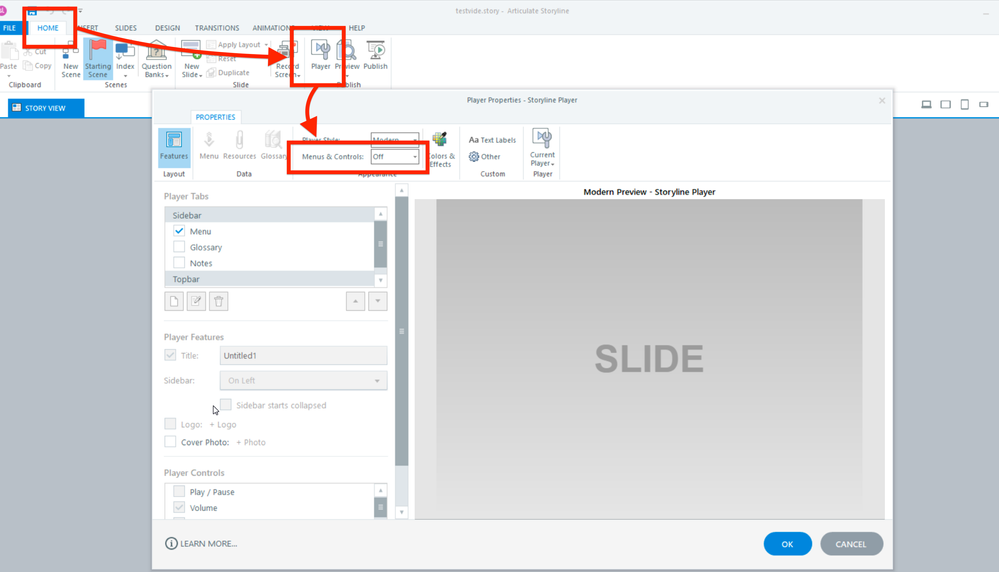Click the + Photo link
The height and width of the screenshot is (572, 999).
(251, 442)
